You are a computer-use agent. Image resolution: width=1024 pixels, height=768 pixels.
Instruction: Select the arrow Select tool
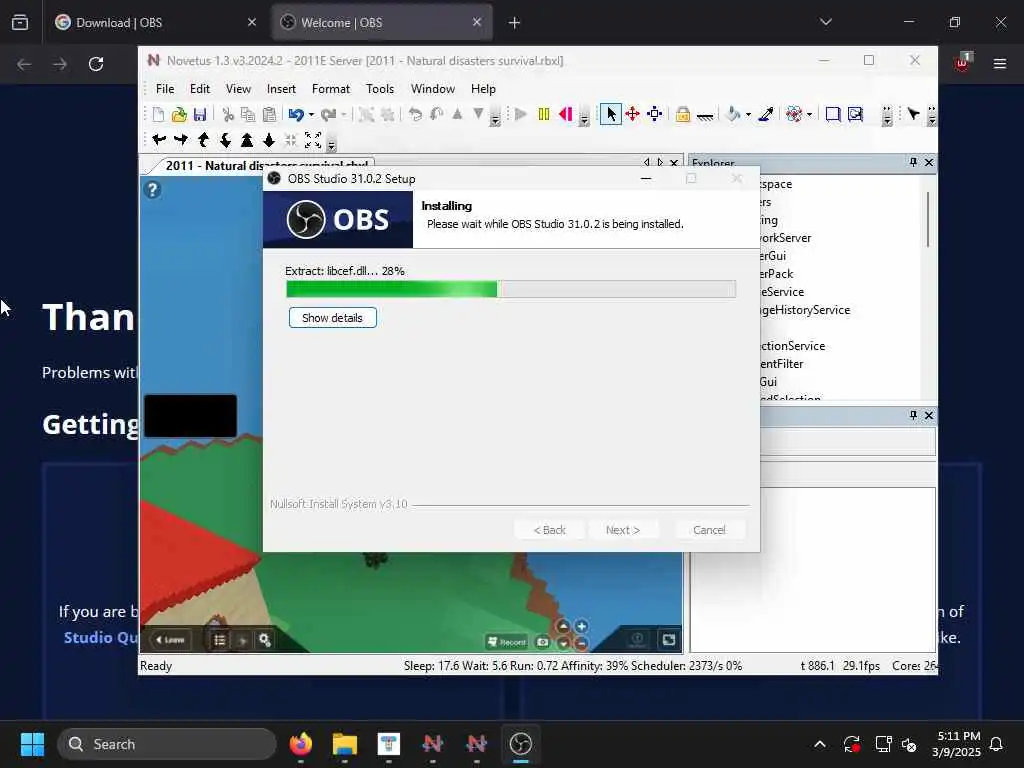coord(611,114)
